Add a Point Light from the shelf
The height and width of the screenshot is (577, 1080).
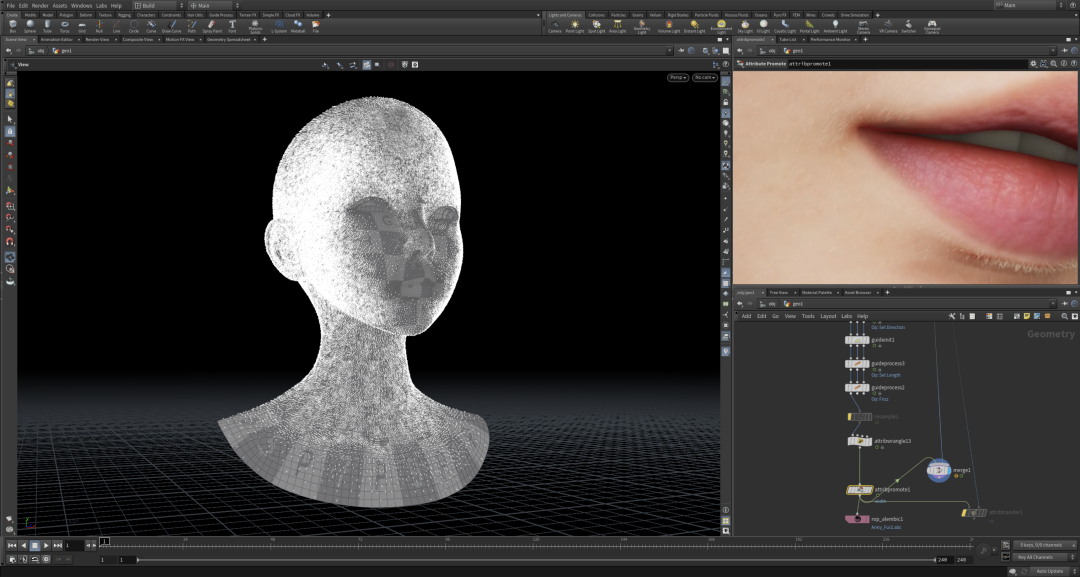(x=574, y=26)
